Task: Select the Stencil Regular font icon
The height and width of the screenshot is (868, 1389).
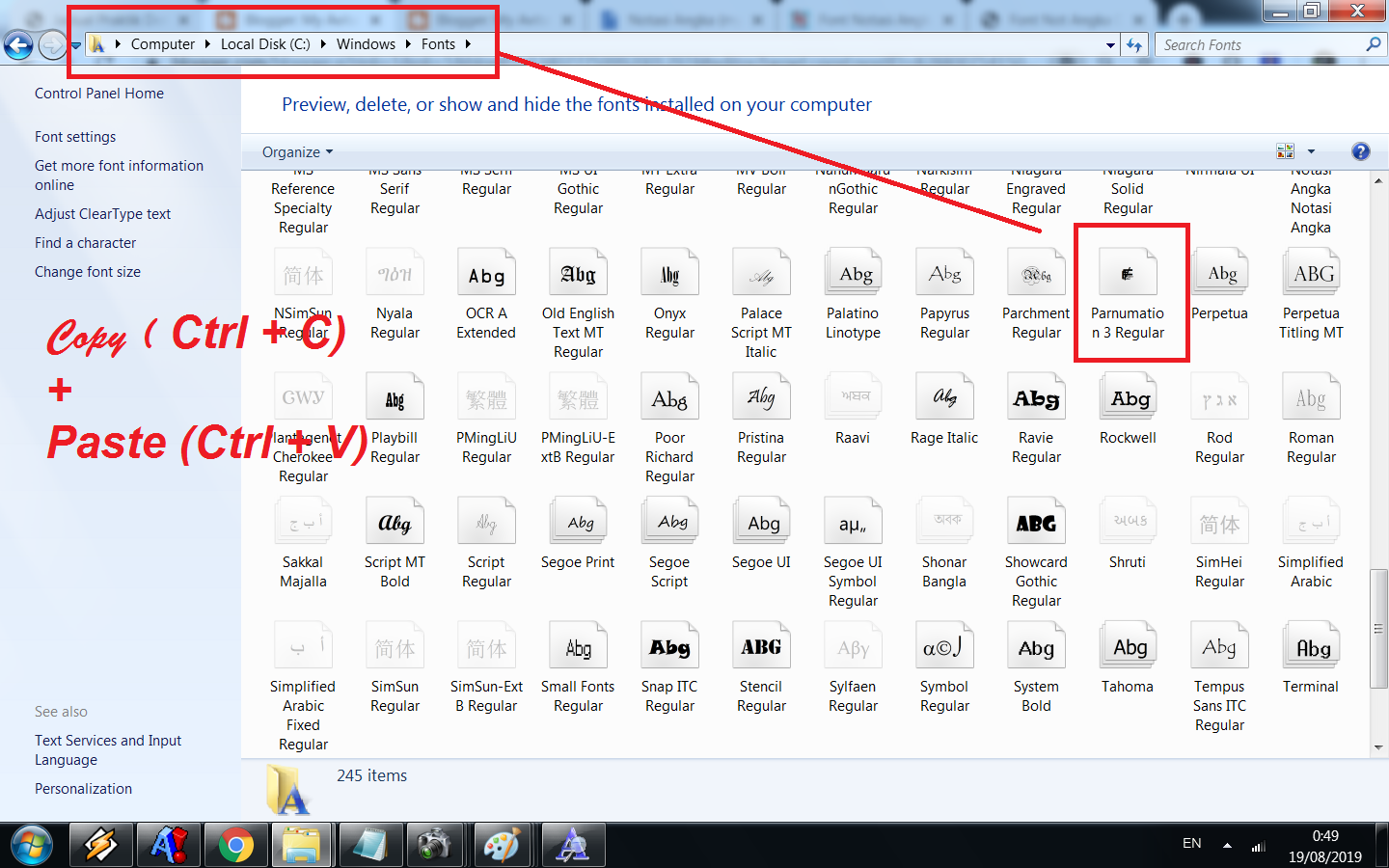Action: coord(761,647)
